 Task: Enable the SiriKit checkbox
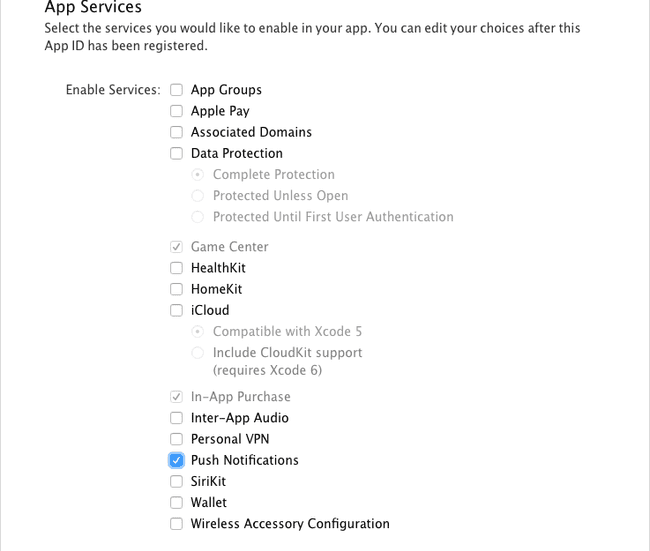[176, 481]
